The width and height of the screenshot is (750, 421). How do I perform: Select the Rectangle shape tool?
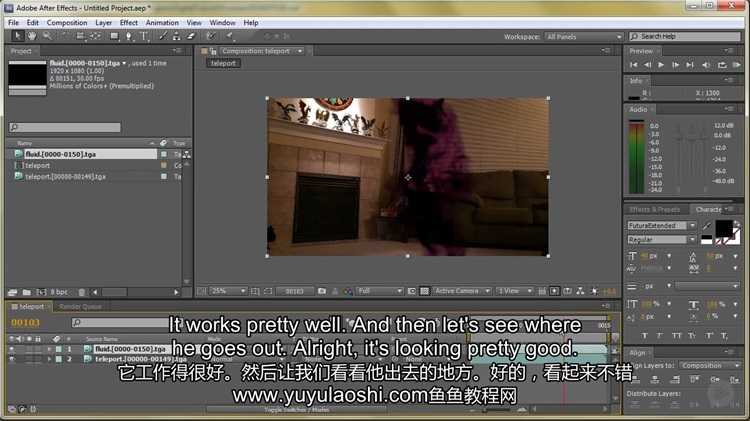114,36
